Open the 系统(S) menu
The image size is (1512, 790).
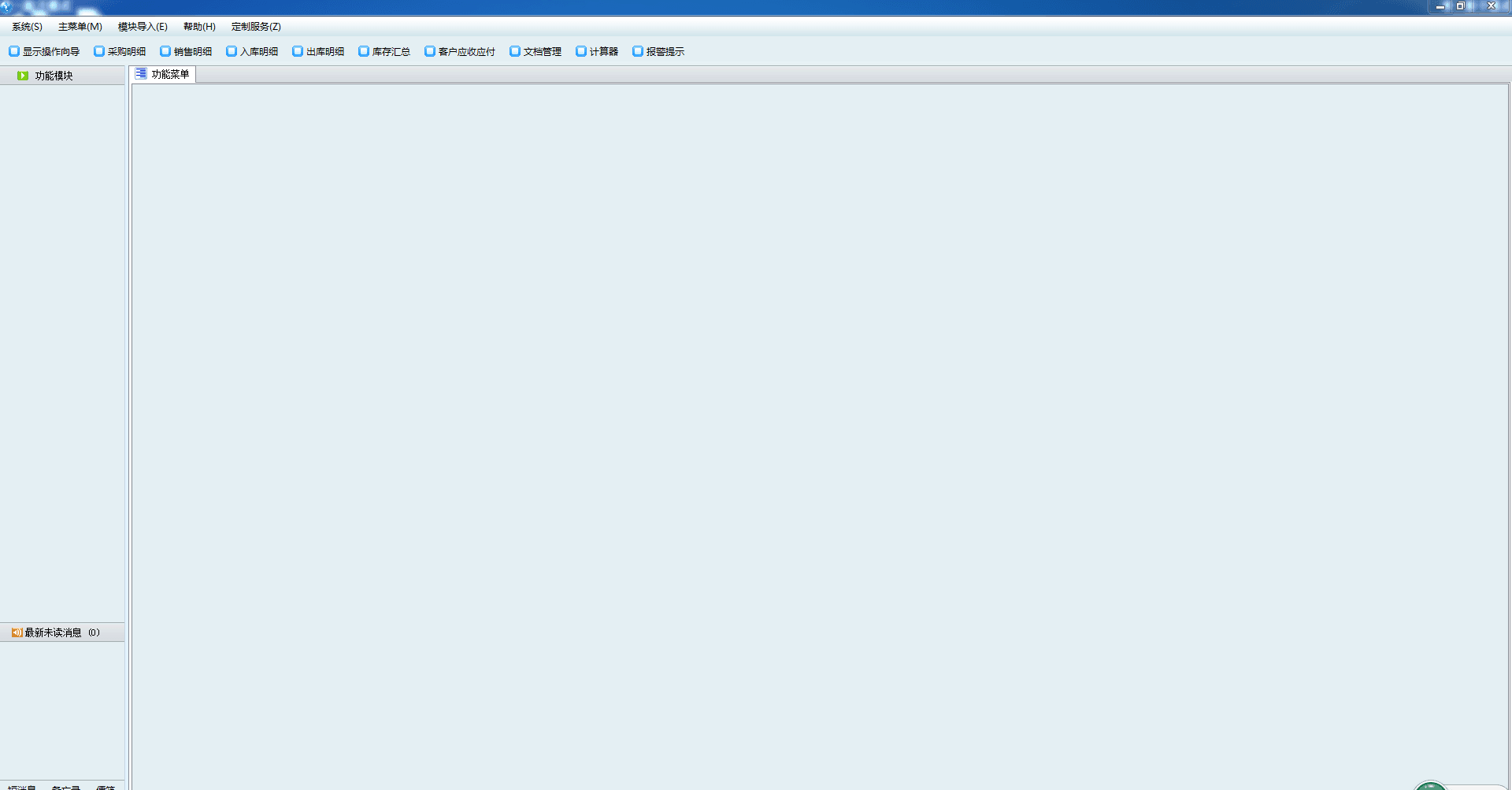click(27, 27)
